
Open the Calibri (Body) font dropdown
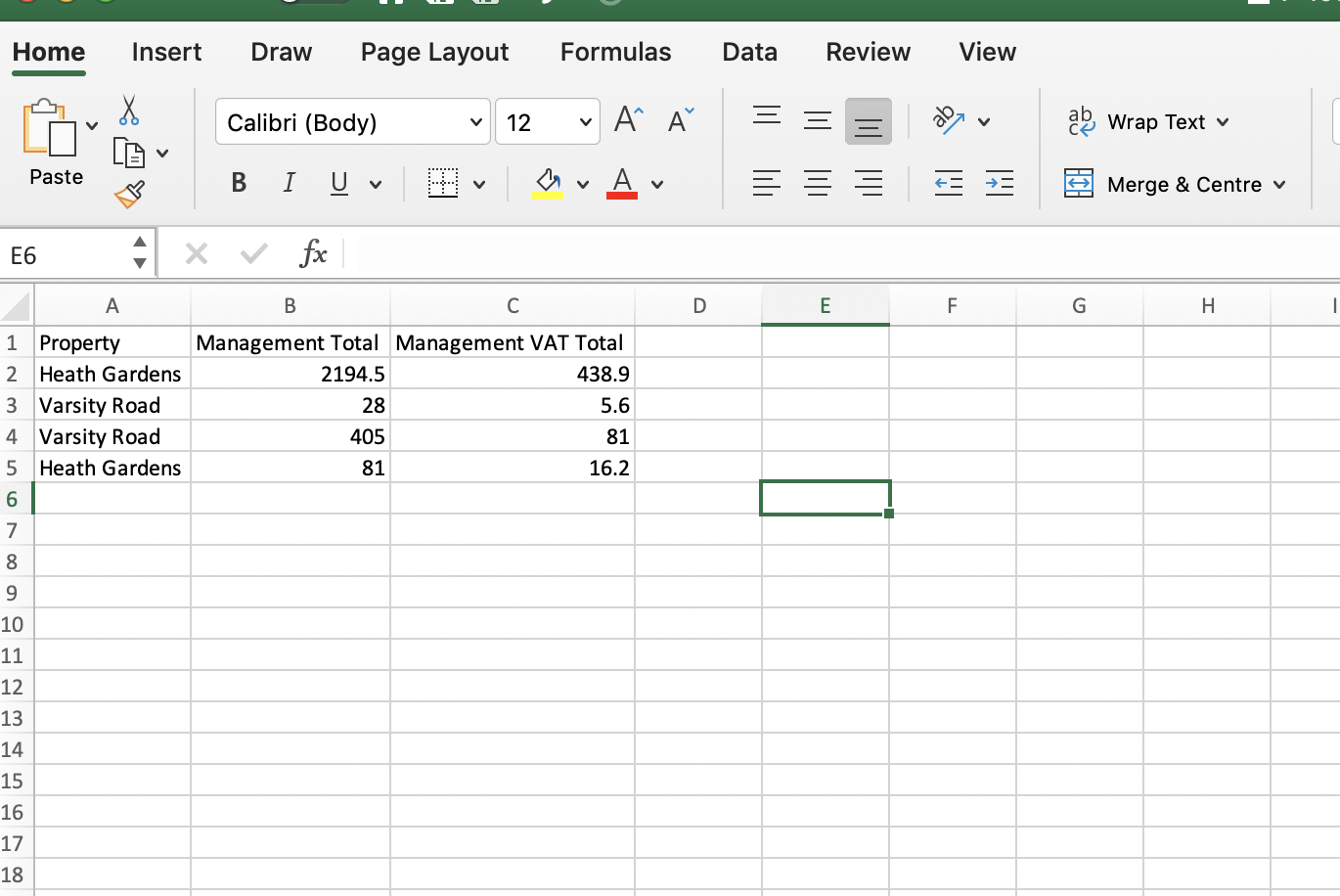[475, 122]
